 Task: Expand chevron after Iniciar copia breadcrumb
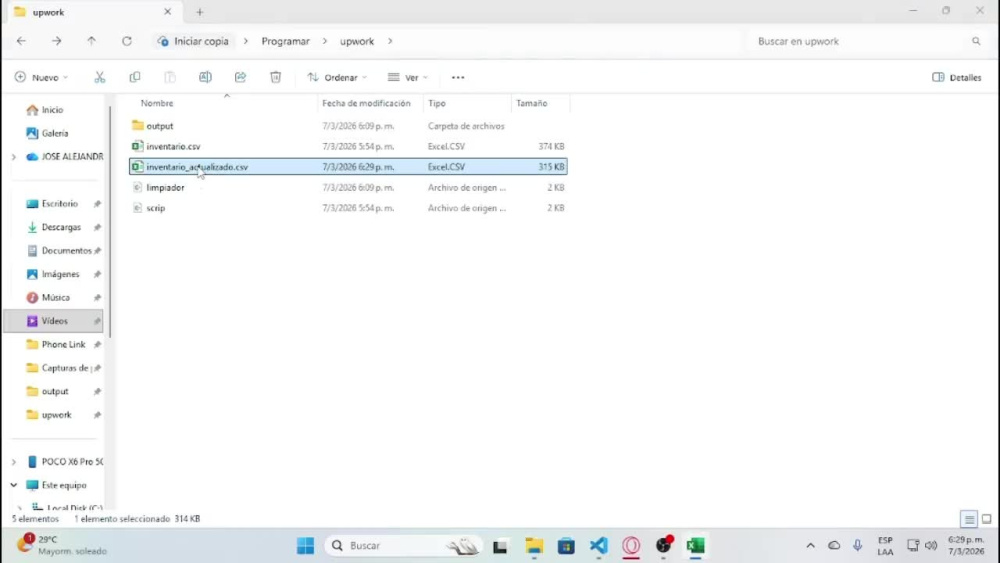(x=246, y=41)
